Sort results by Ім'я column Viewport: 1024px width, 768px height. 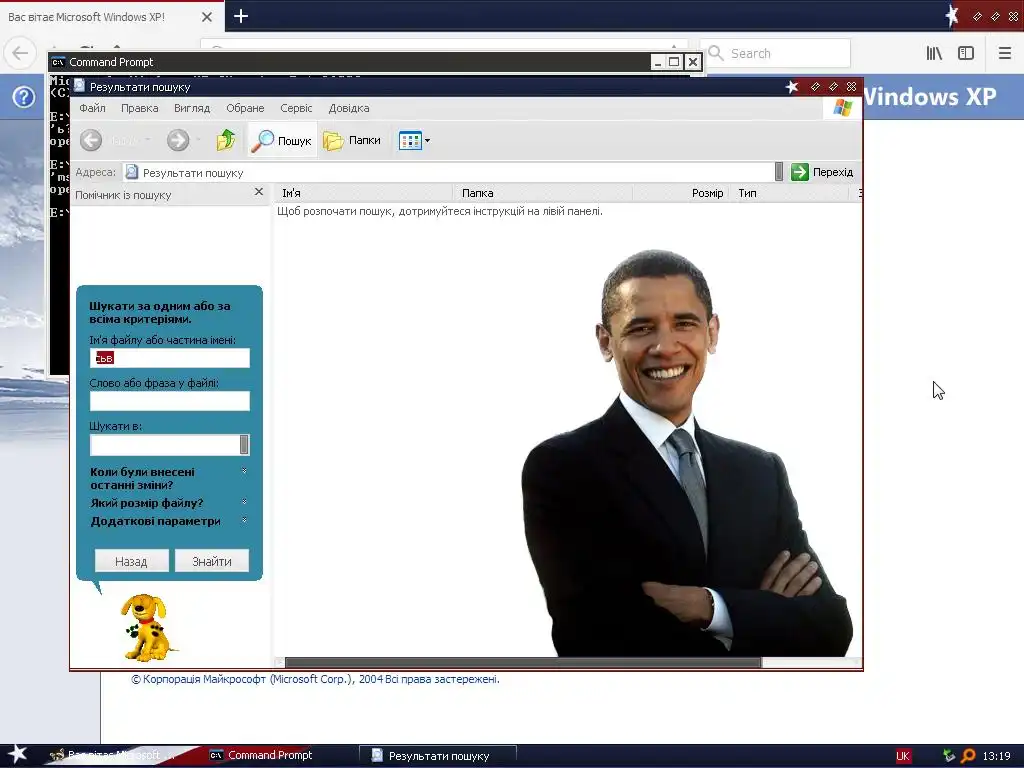click(364, 193)
